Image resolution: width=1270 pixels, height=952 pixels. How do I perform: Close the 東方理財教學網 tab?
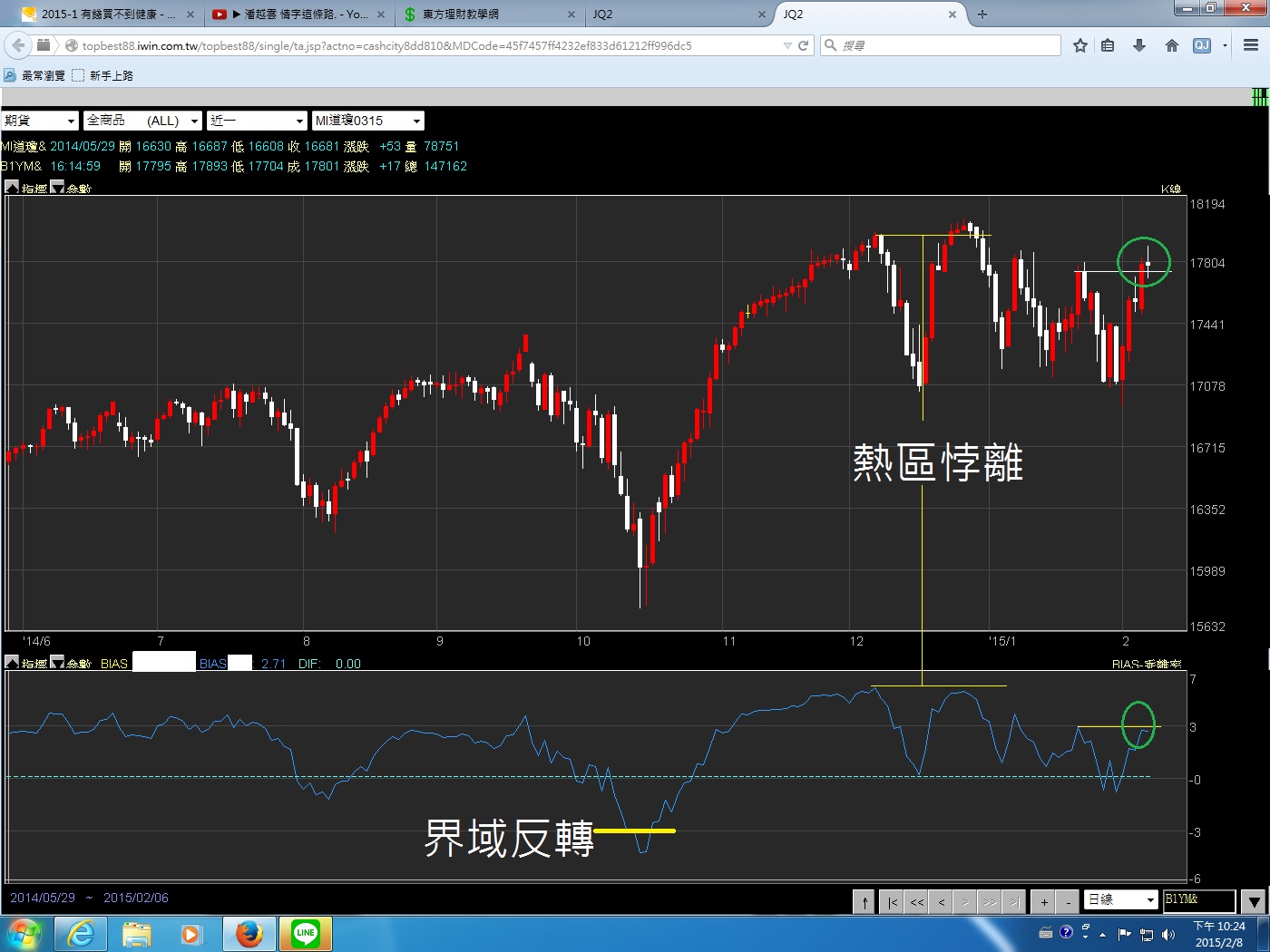(x=571, y=15)
